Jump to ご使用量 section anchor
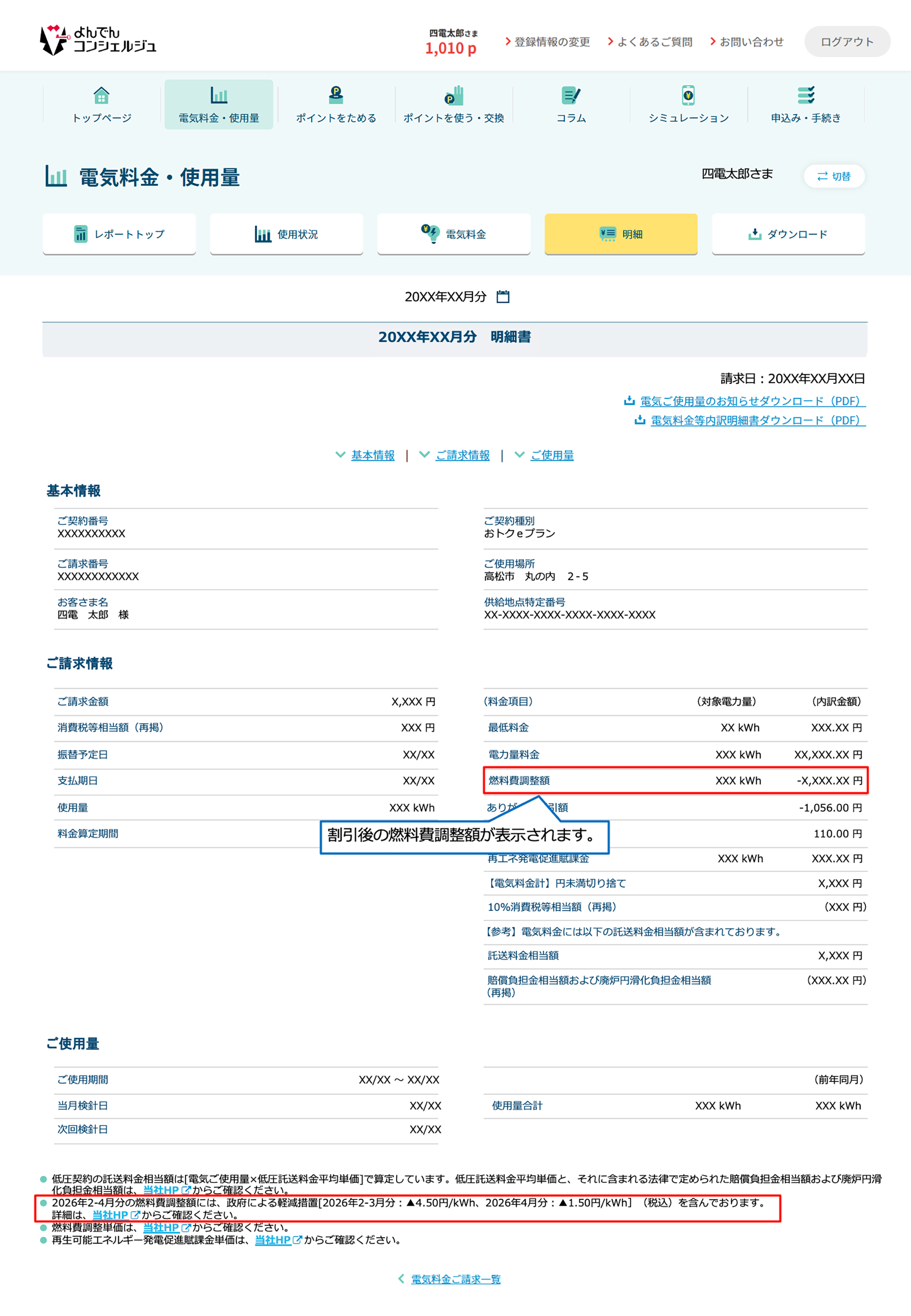This screenshot has width=911, height=1316. coord(552,455)
